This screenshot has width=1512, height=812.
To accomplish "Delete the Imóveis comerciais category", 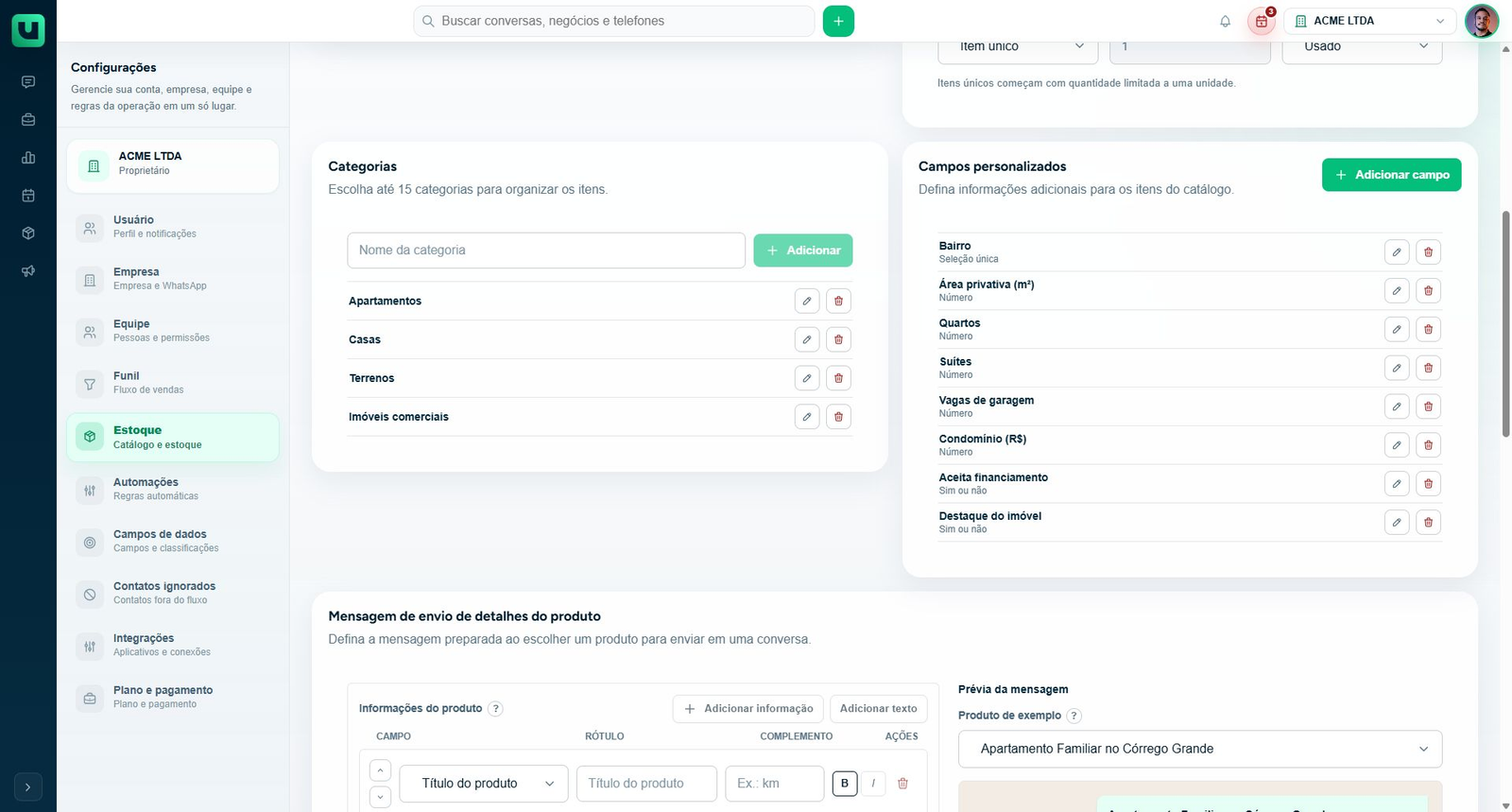I will [x=838, y=417].
